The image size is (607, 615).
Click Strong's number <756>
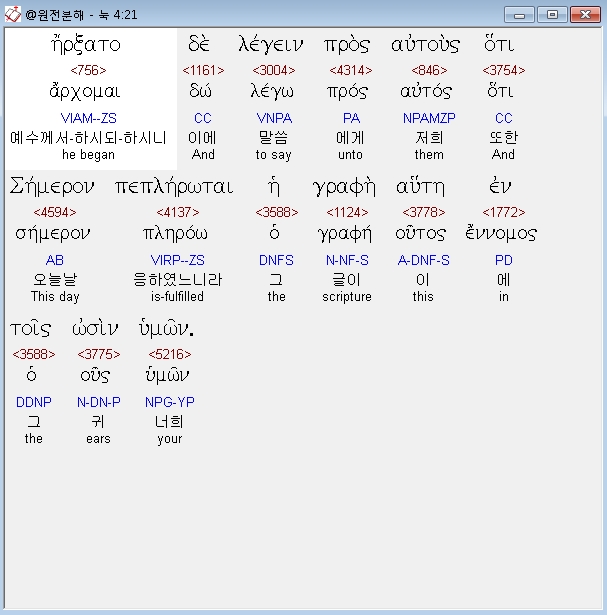pyautogui.click(x=88, y=70)
